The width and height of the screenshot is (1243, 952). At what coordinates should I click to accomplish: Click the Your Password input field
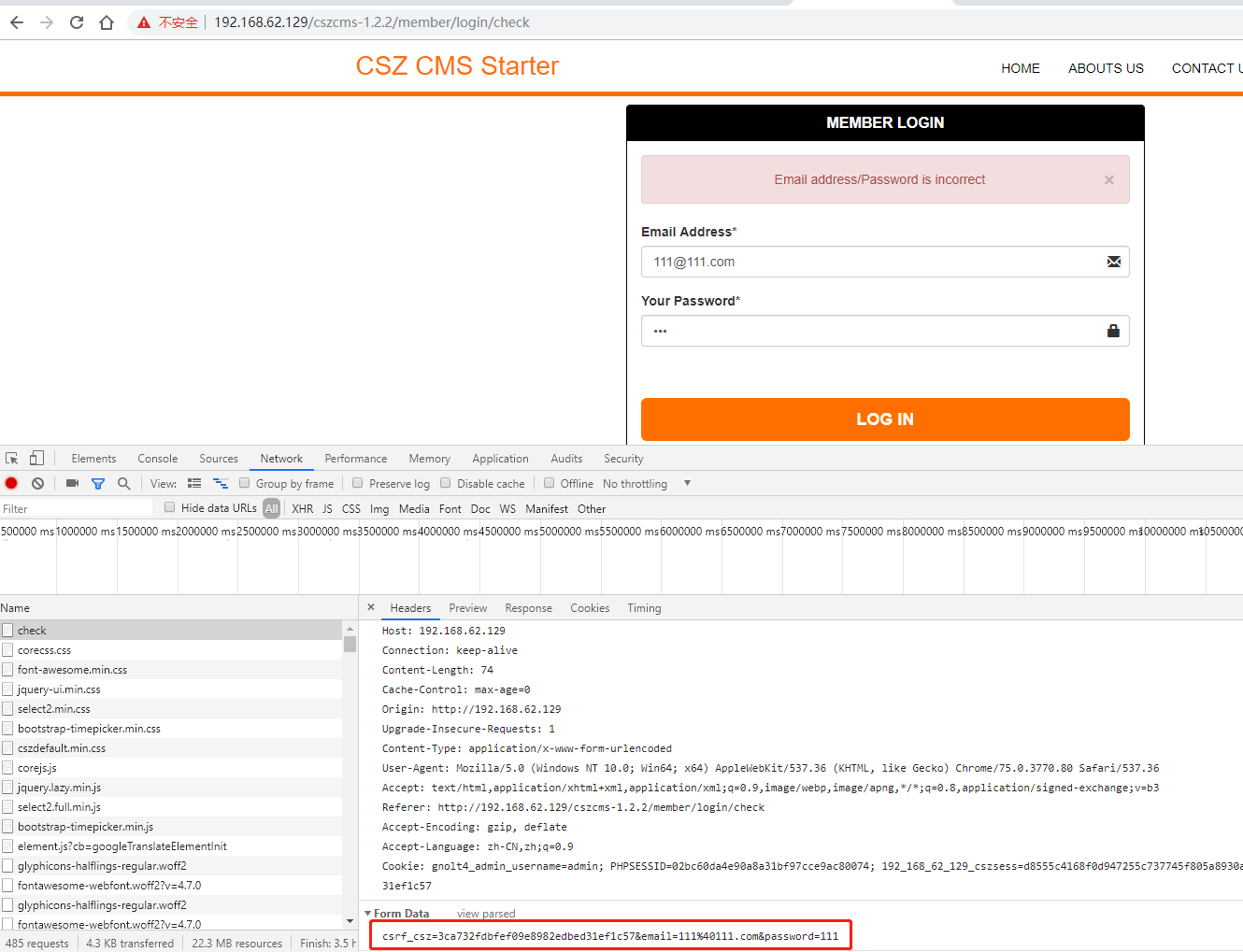[x=885, y=331]
